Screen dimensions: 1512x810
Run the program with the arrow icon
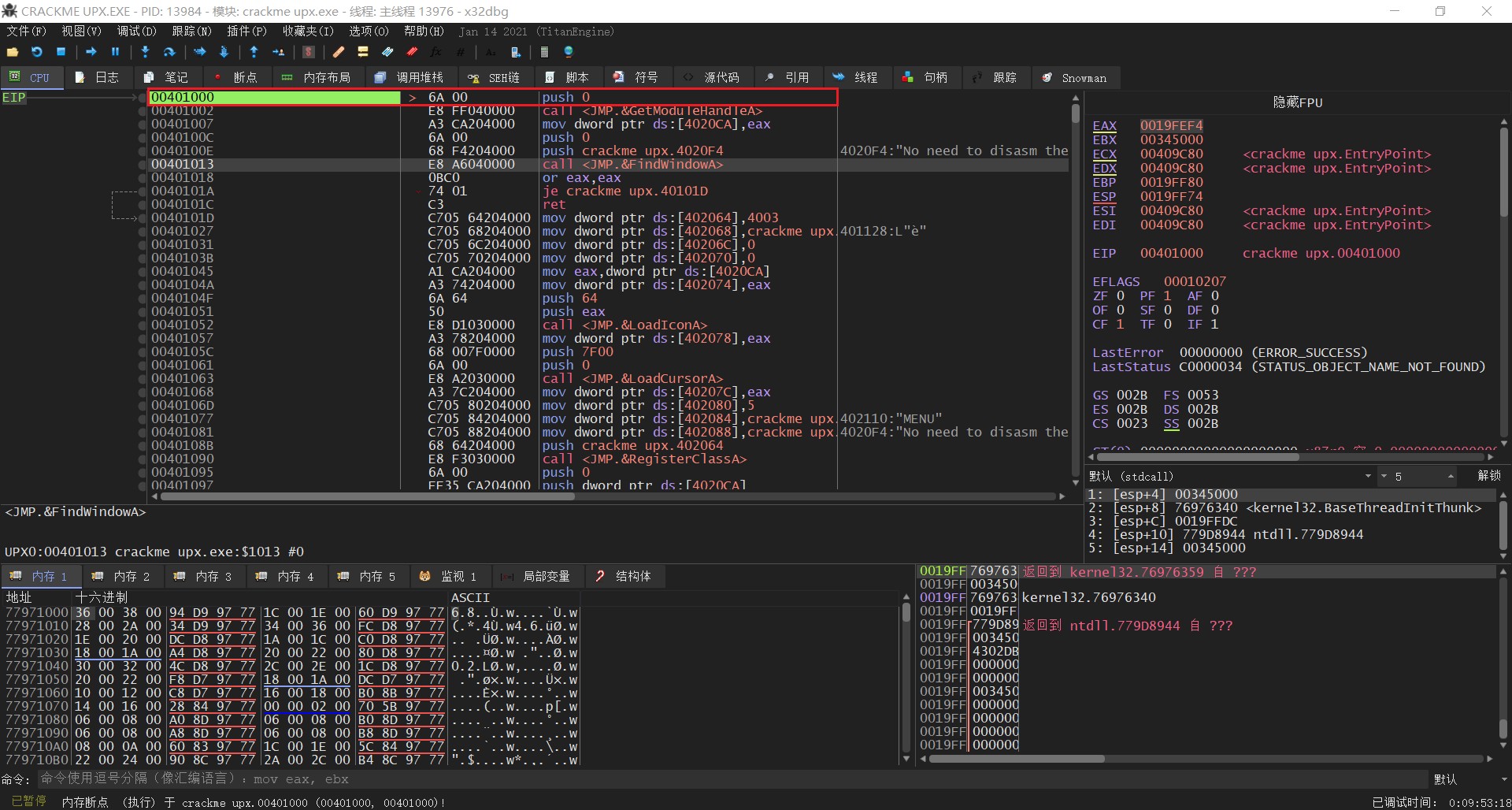[x=91, y=52]
